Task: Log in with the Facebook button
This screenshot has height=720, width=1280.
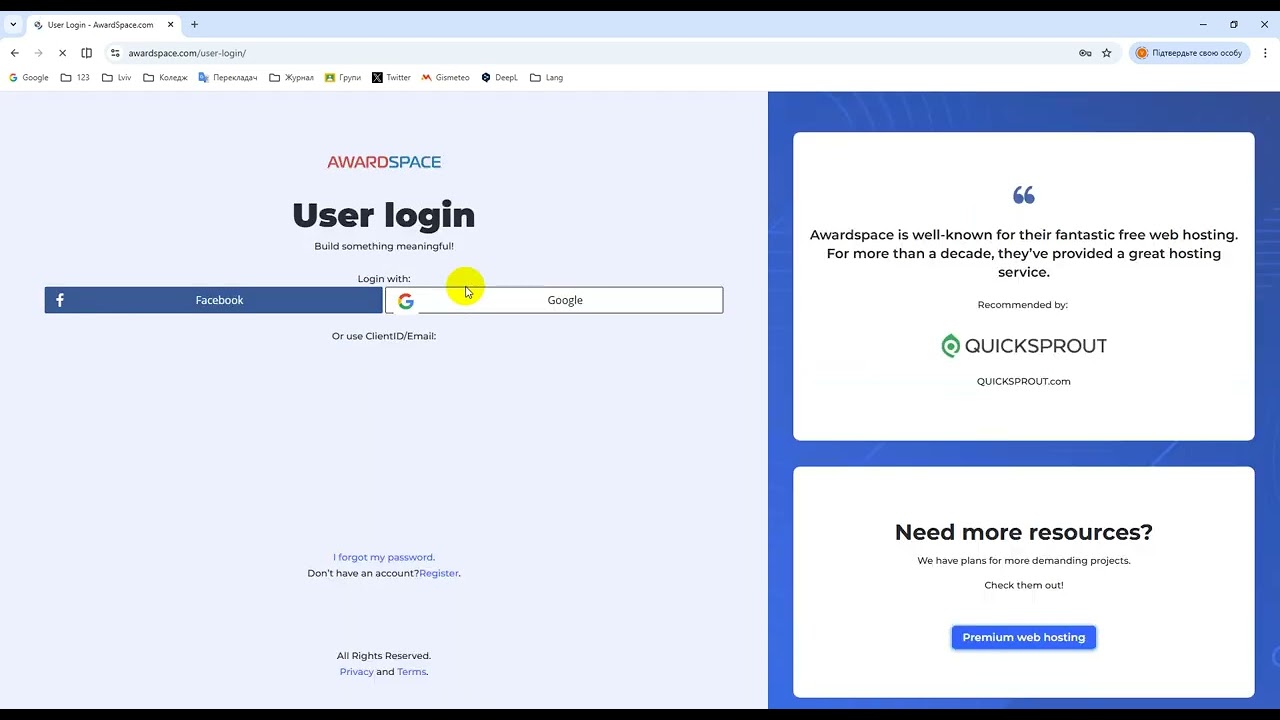Action: [x=213, y=300]
